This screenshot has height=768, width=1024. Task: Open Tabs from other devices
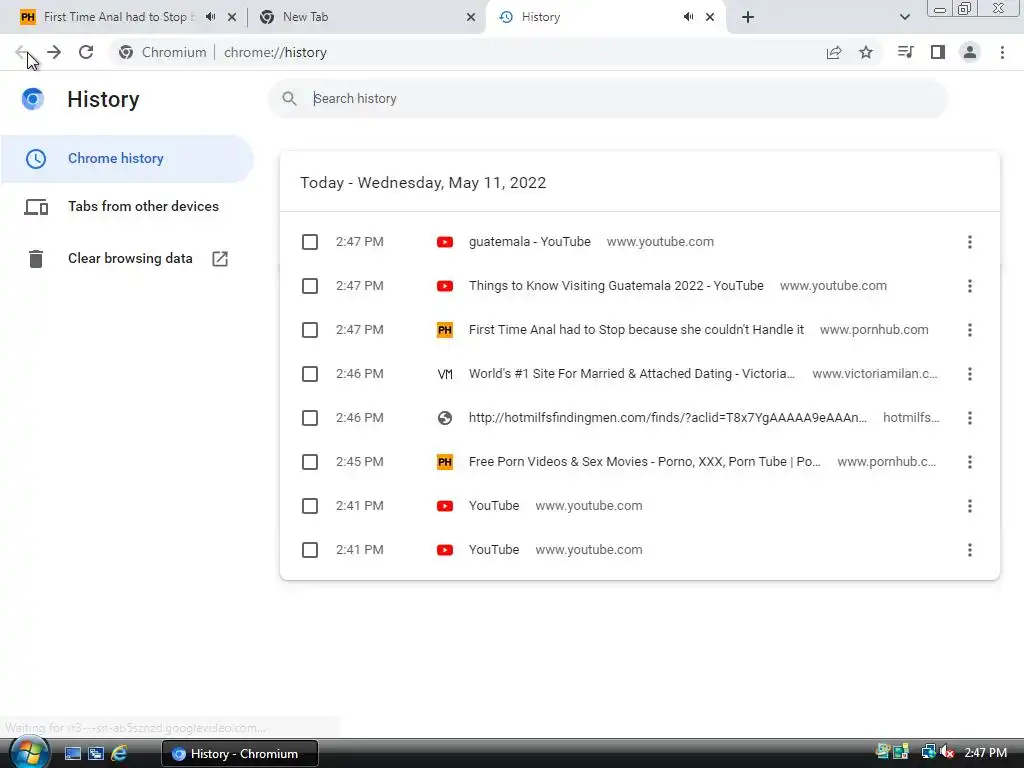coord(127,206)
